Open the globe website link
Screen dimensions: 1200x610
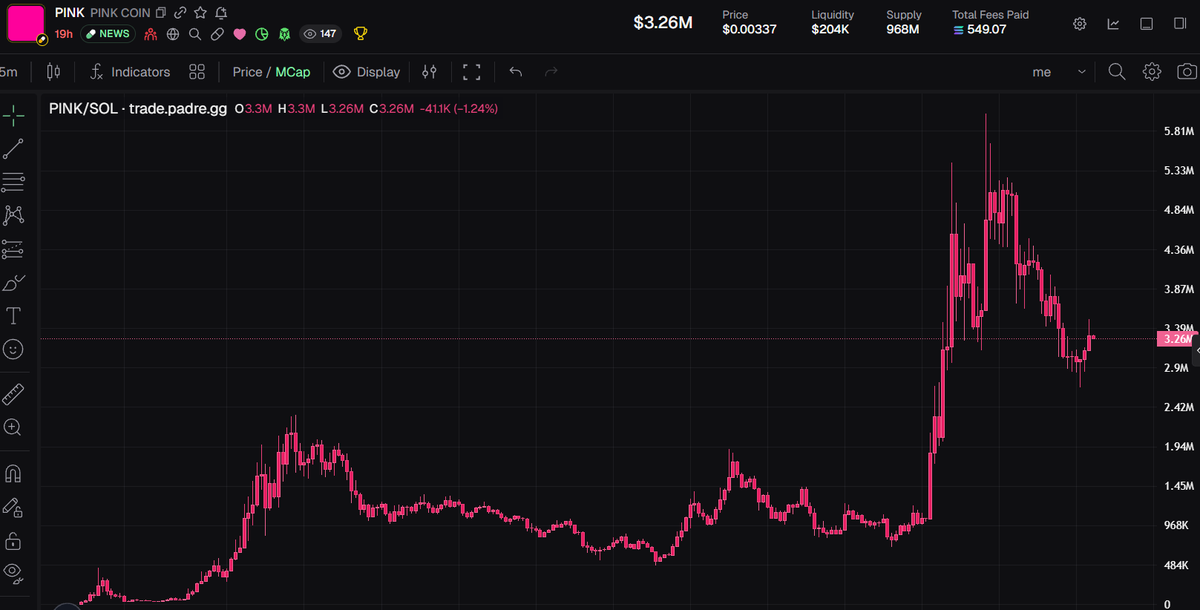pos(173,34)
